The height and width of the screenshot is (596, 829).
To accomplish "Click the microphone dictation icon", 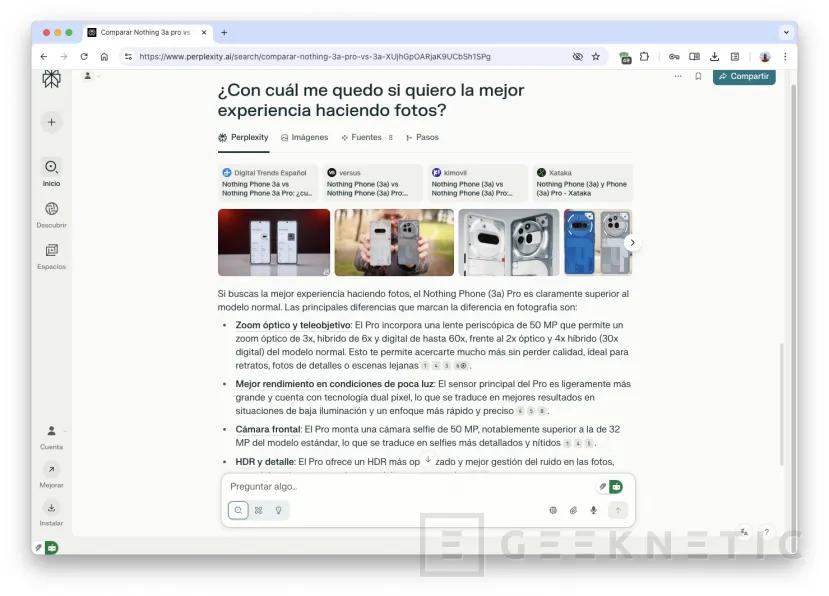I will tap(594, 510).
